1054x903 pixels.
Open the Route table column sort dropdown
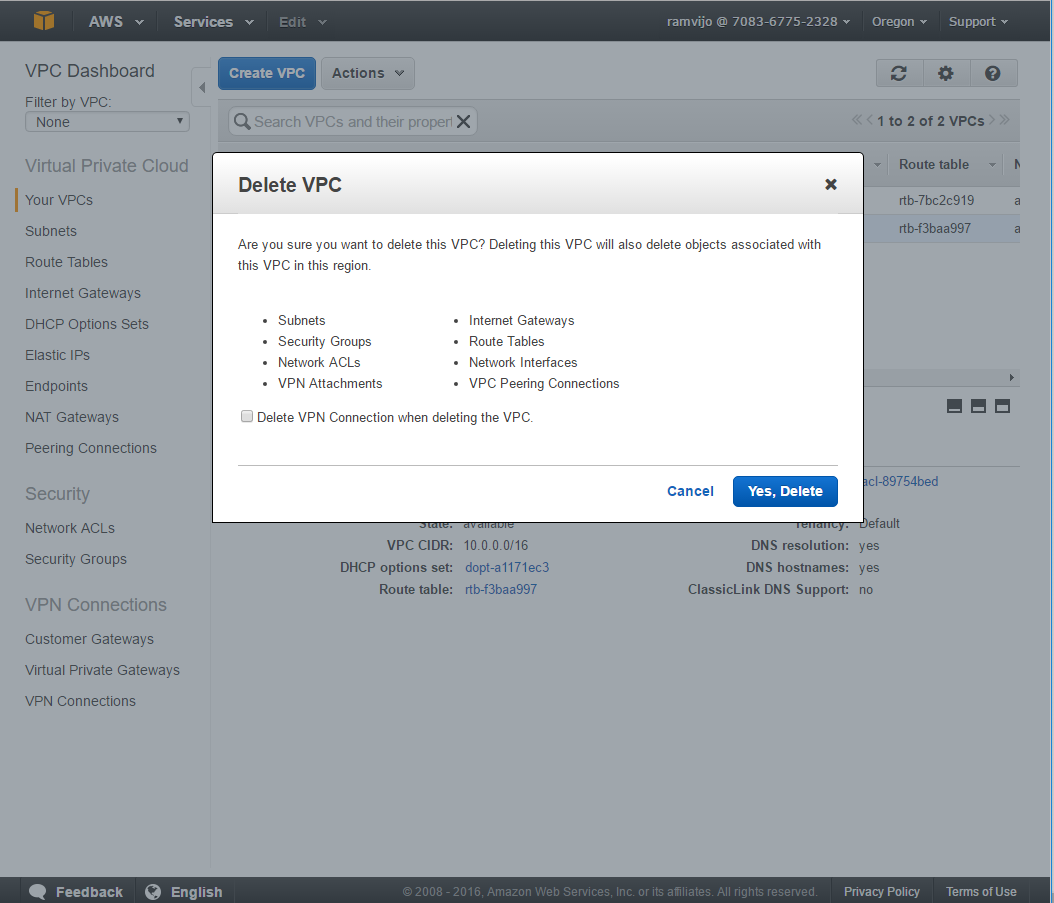pyautogui.click(x=992, y=164)
